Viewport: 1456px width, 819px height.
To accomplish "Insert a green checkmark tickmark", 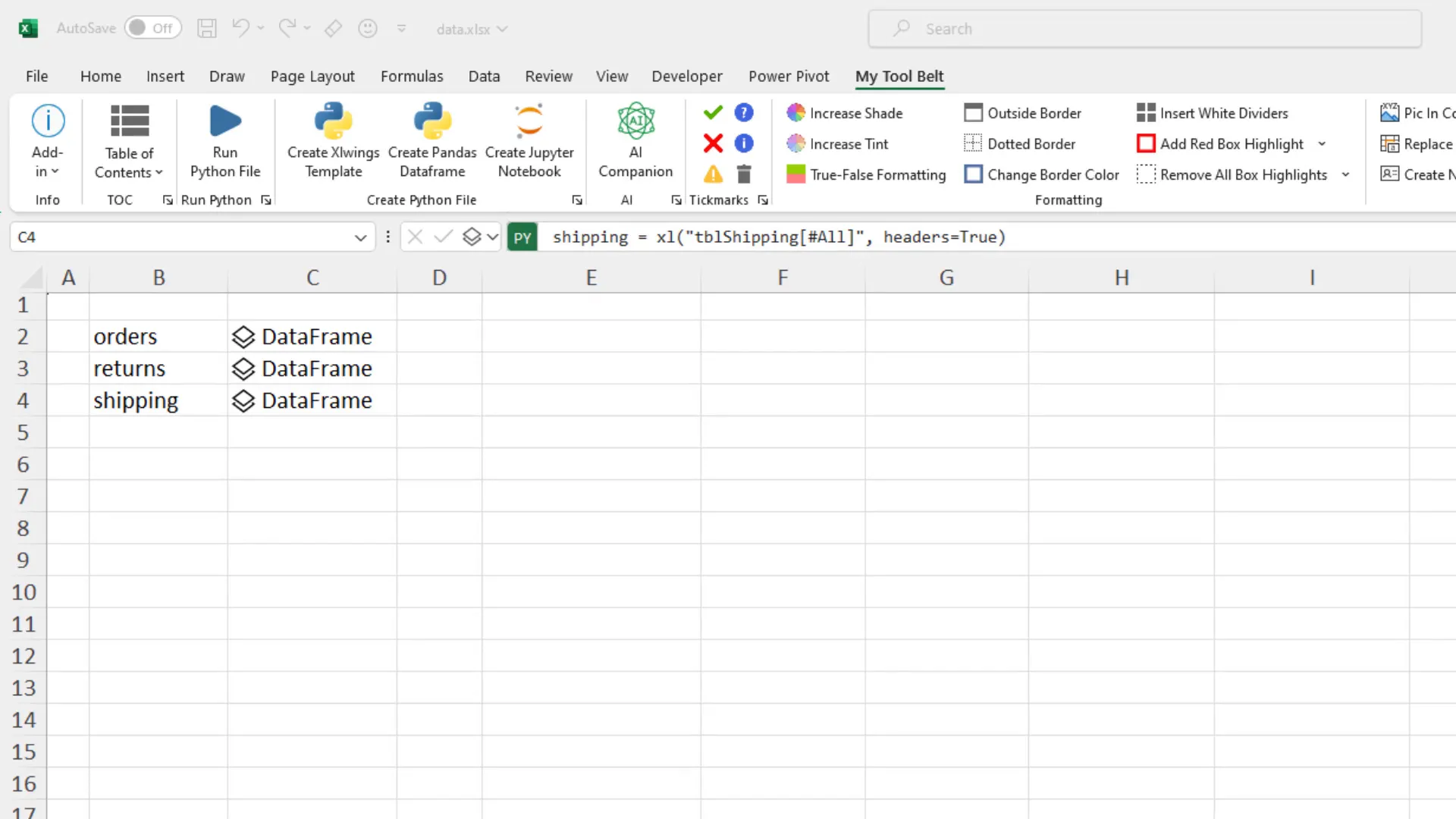I will [x=712, y=111].
